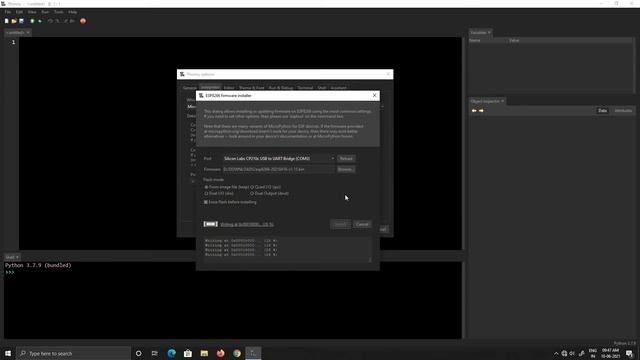Switch to Editor tab in Thonny options
The image size is (640, 360).
pos(229,88)
